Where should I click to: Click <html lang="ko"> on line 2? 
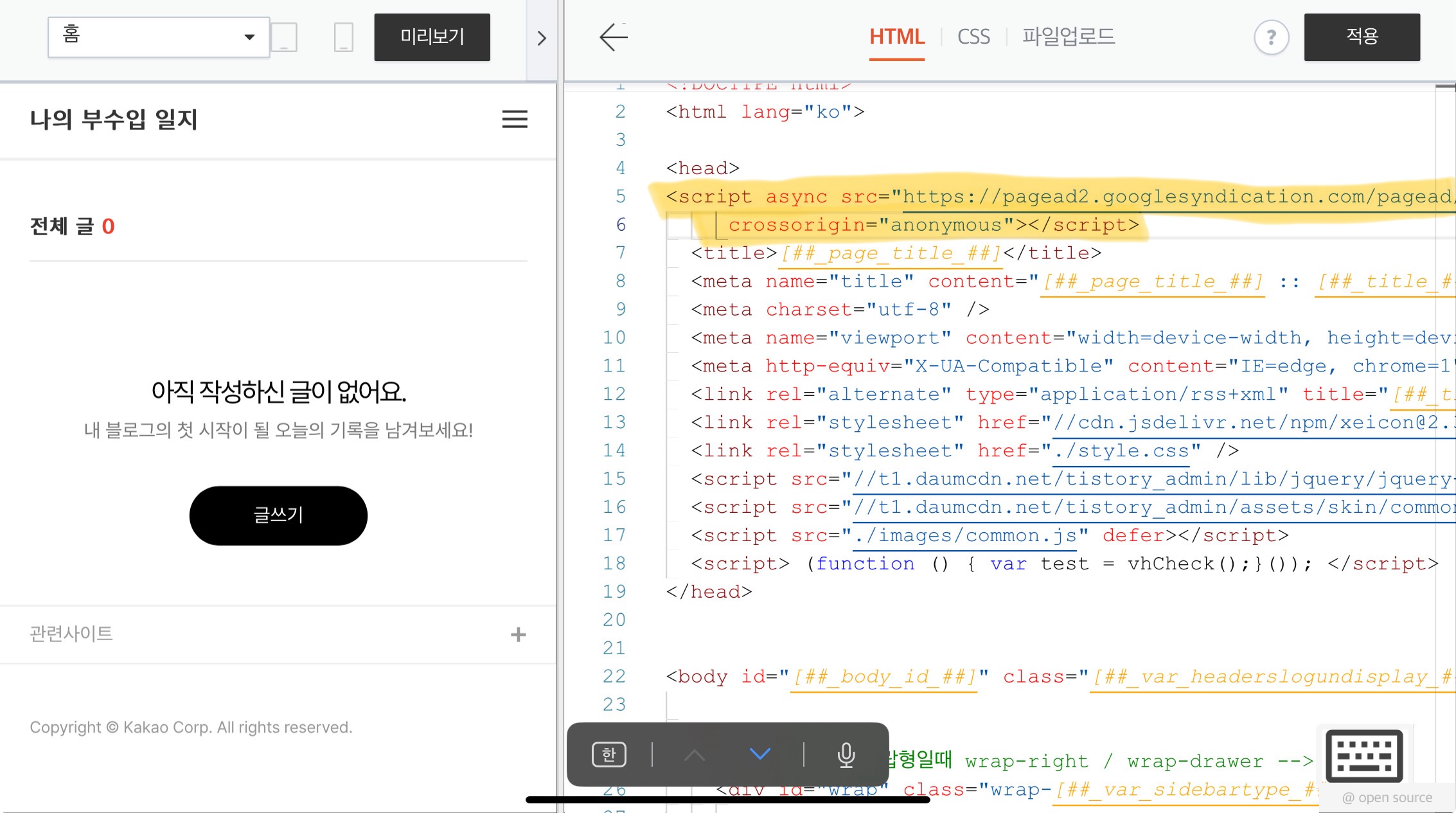point(765,112)
